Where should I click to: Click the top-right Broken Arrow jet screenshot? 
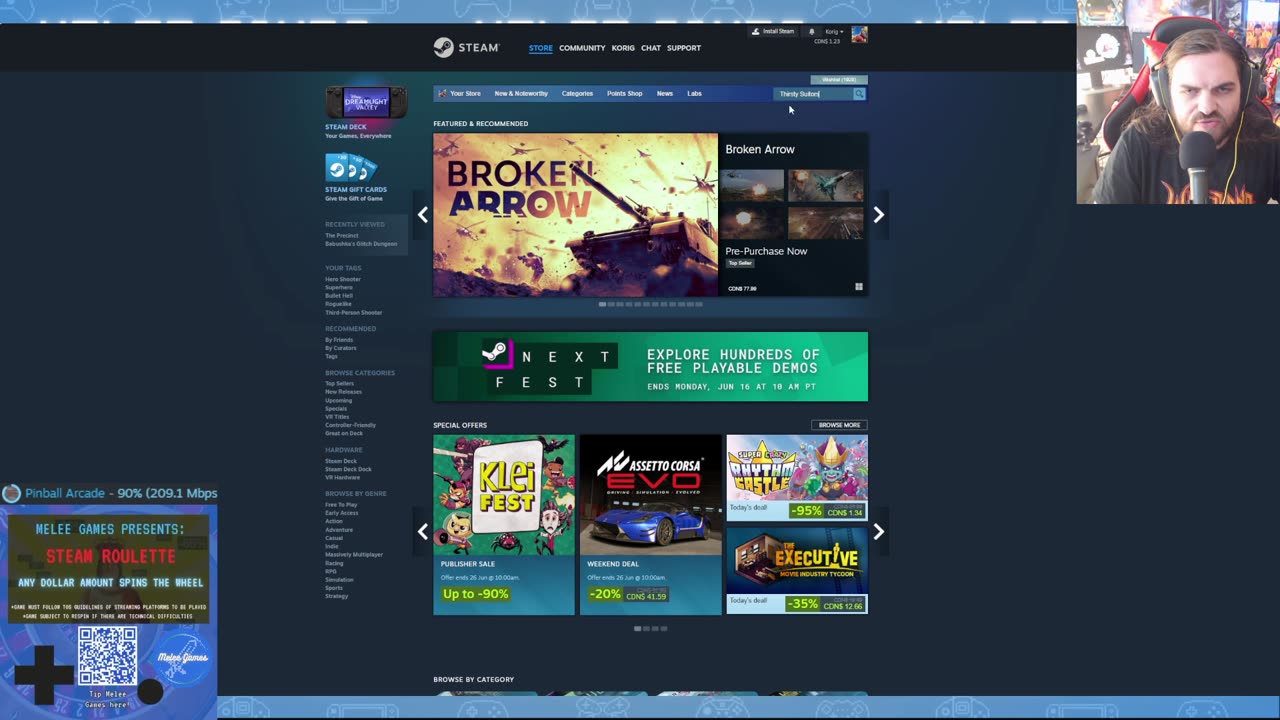pos(826,185)
